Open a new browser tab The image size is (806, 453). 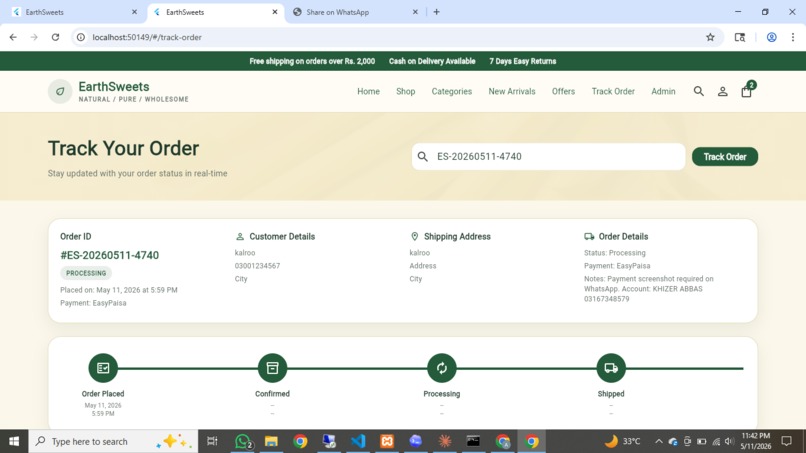[x=436, y=12]
